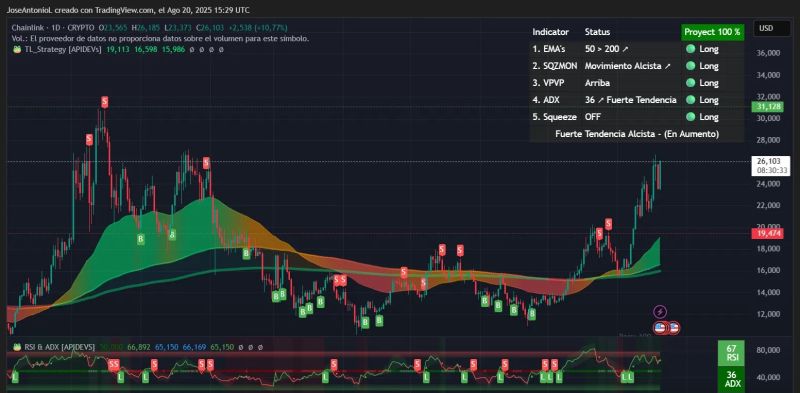Screen dimensions: 800x393
Task: Click the 22,000 price axis label
Action: click(769, 205)
